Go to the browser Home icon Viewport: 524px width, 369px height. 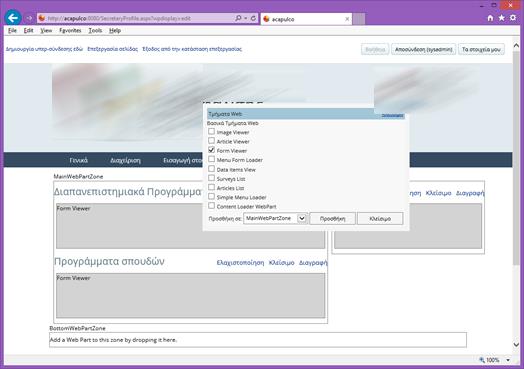490,18
